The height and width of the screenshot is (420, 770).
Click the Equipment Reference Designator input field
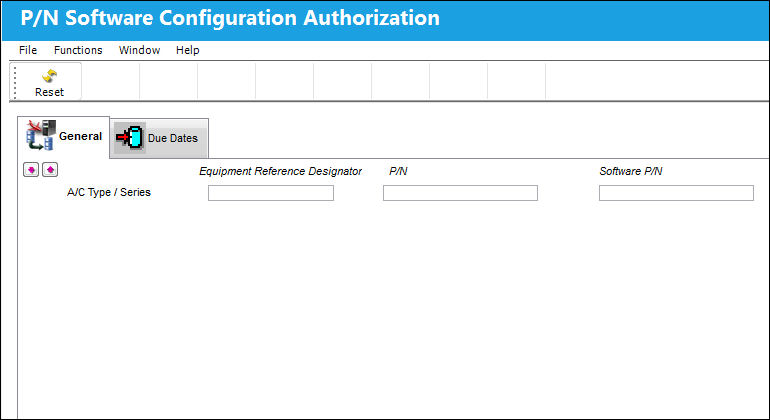tap(271, 193)
